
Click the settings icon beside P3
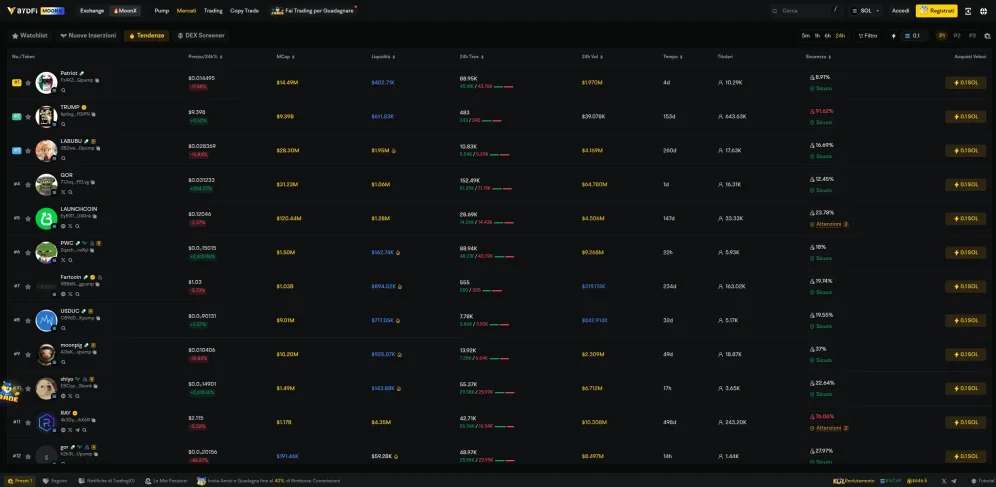(987, 36)
